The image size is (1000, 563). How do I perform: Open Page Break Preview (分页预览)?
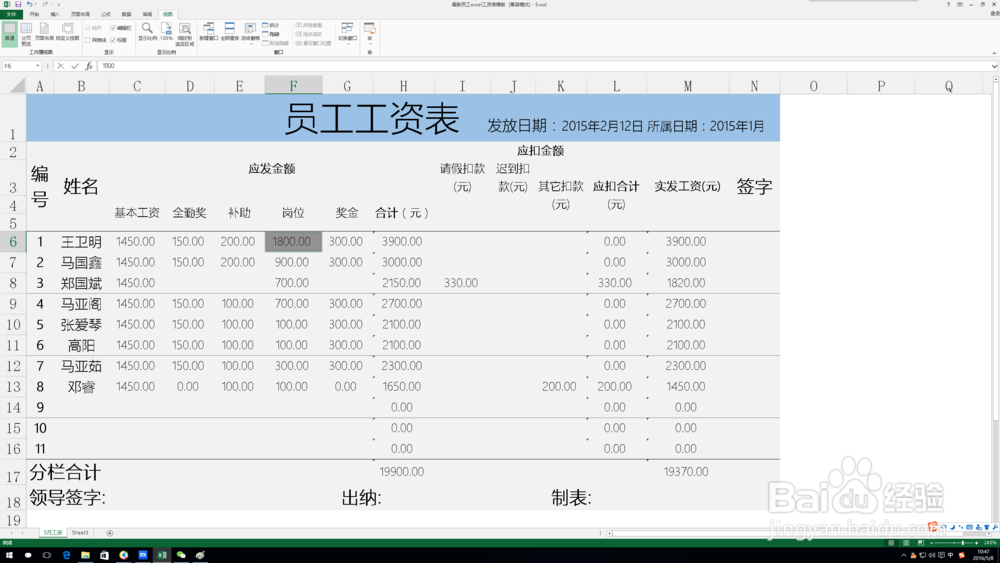tap(26, 33)
